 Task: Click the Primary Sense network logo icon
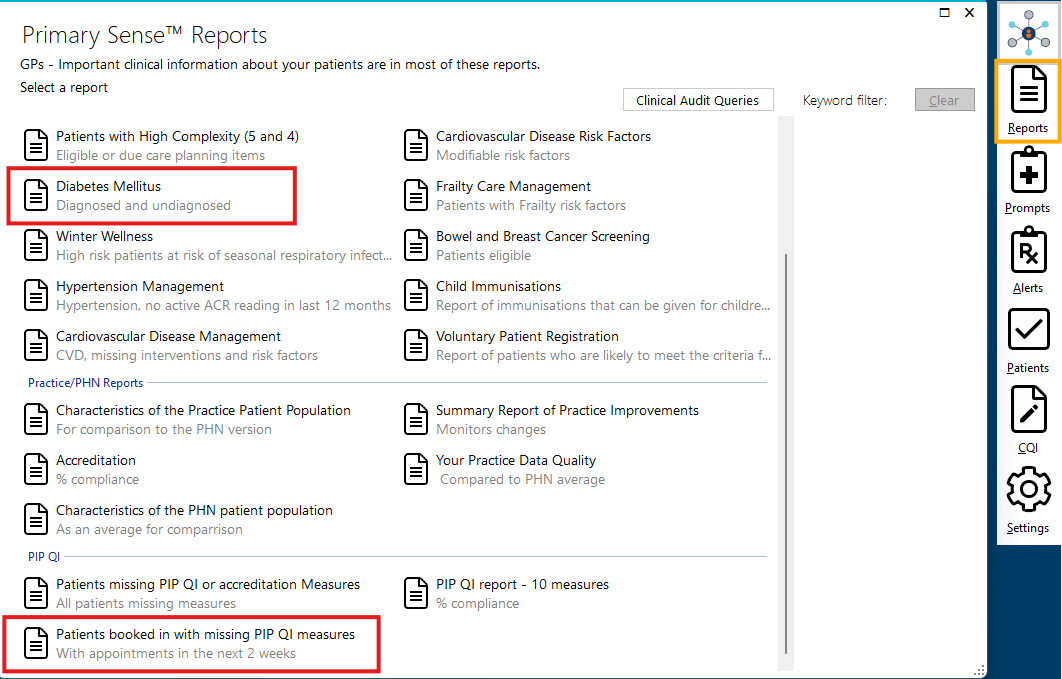[x=1028, y=32]
